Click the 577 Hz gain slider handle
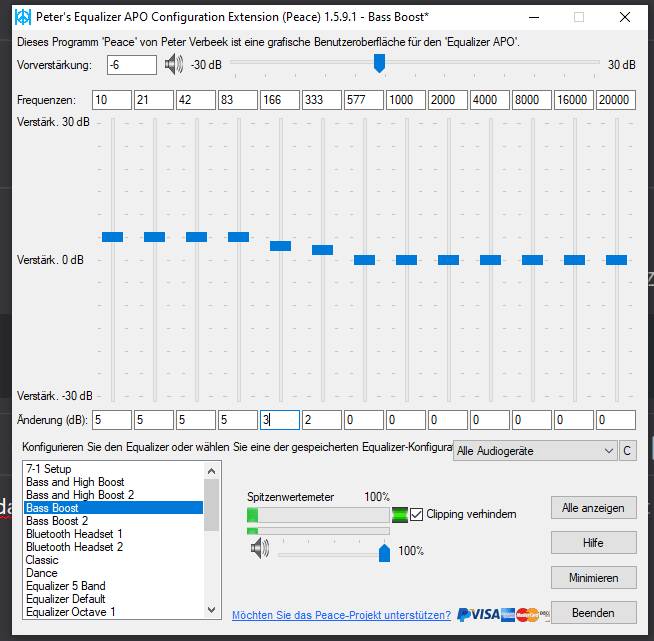The width and height of the screenshot is (654, 641). 365,260
